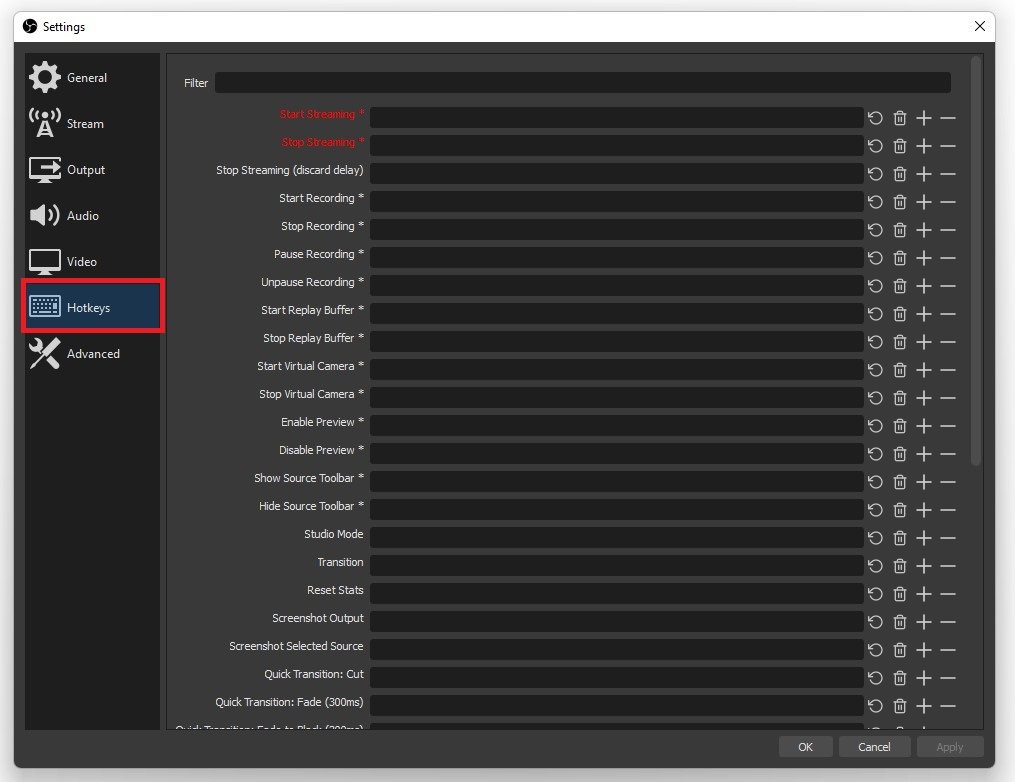Focus the Studio Mode hotkey field
This screenshot has width=1015, height=782.
(616, 537)
